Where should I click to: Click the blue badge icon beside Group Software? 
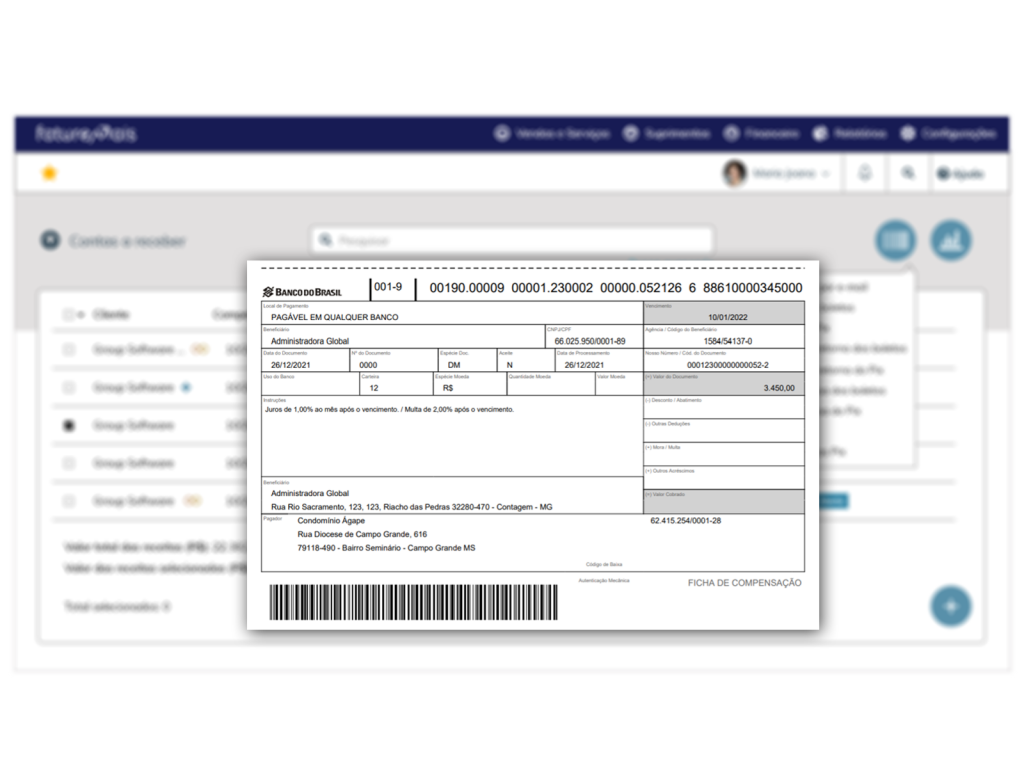click(186, 387)
